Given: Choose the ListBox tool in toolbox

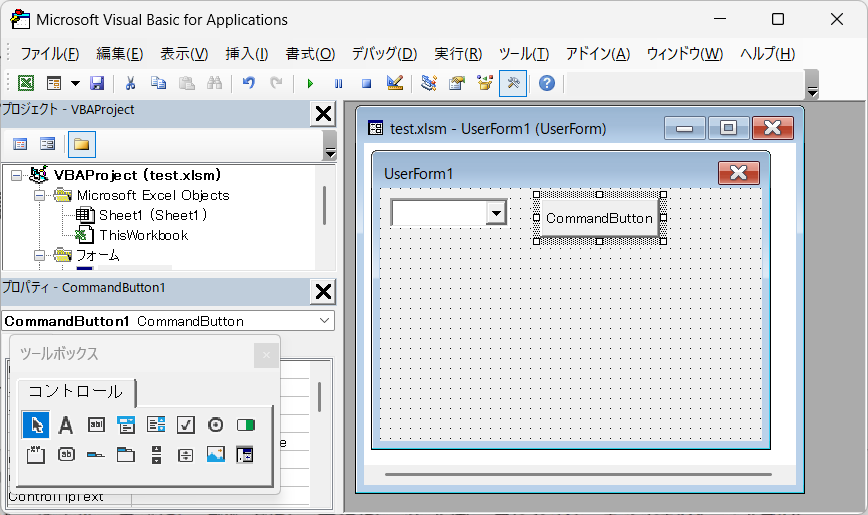Looking at the screenshot, I should pyautogui.click(x=156, y=425).
